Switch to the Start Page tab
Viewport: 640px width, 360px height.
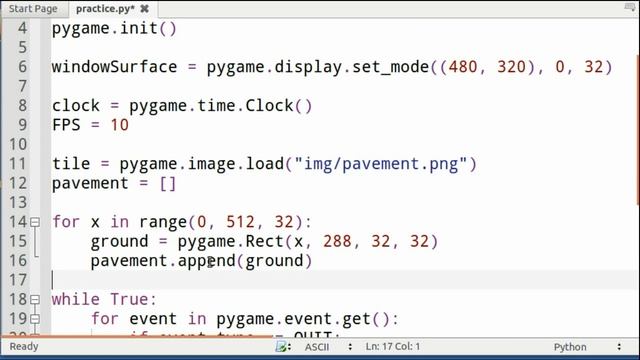tap(33, 9)
